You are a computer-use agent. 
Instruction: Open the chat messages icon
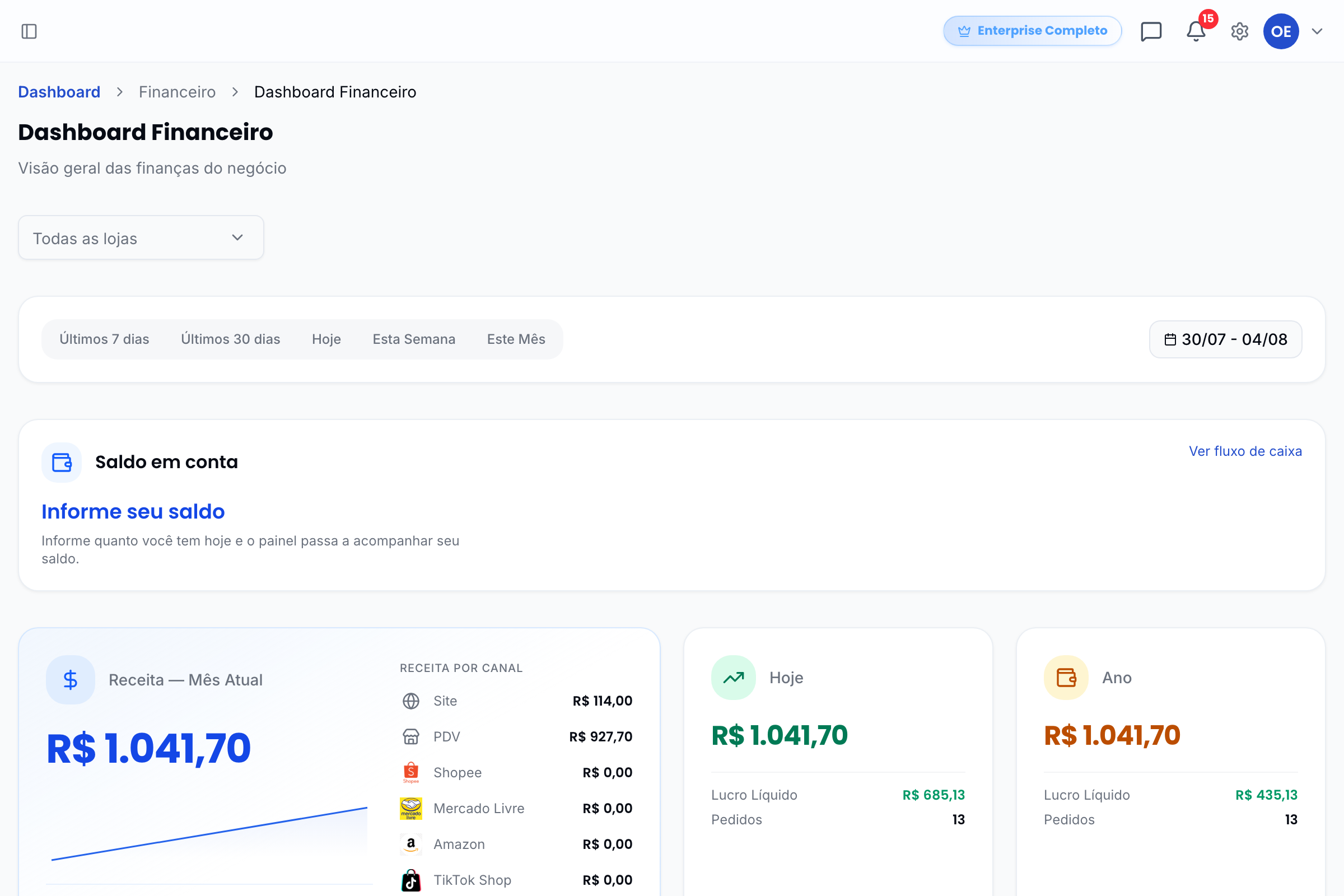tap(1151, 31)
